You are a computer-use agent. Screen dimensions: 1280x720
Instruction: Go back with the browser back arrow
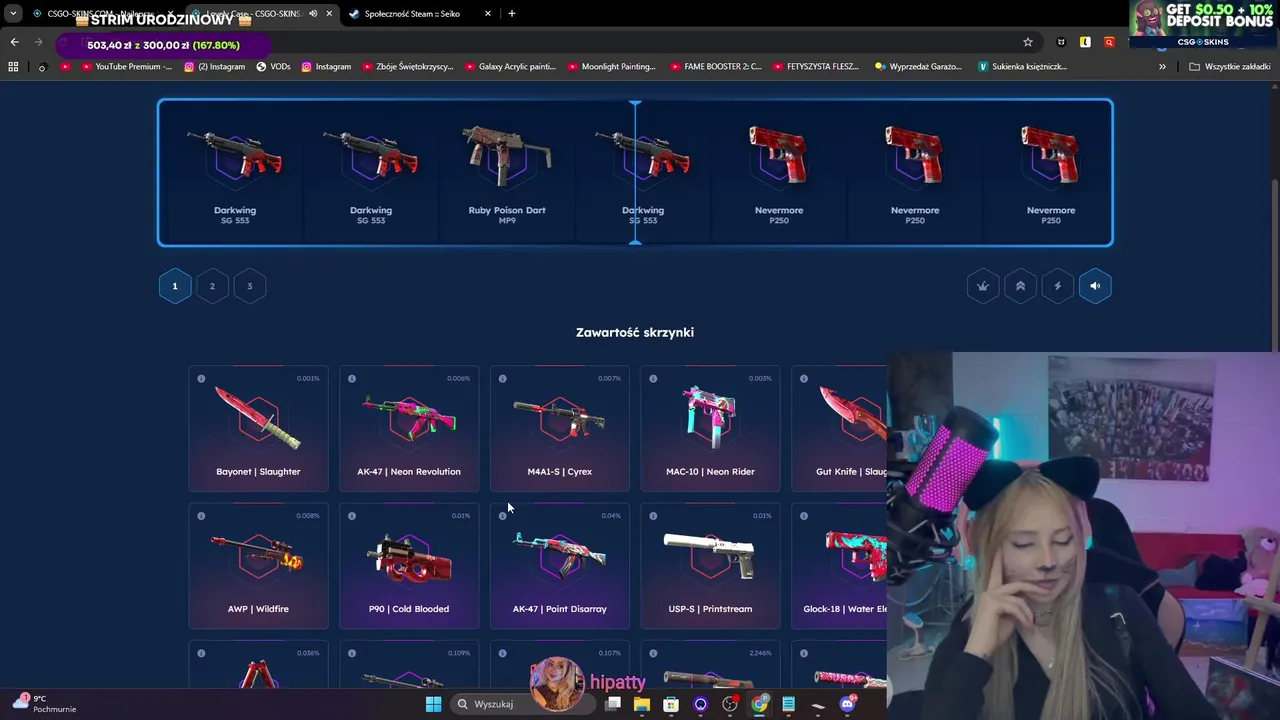[x=14, y=42]
